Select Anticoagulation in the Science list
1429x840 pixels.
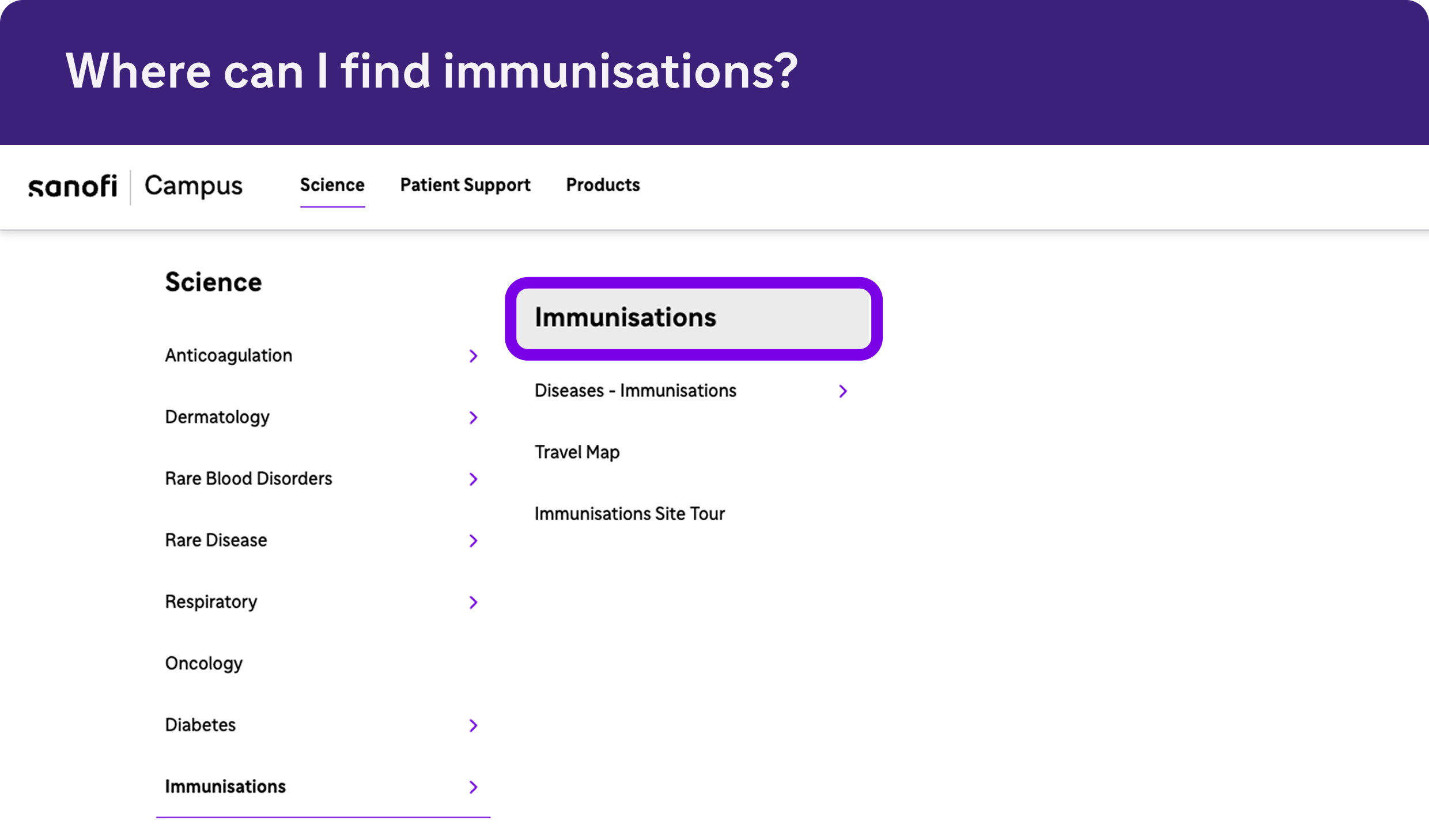pyautogui.click(x=228, y=355)
